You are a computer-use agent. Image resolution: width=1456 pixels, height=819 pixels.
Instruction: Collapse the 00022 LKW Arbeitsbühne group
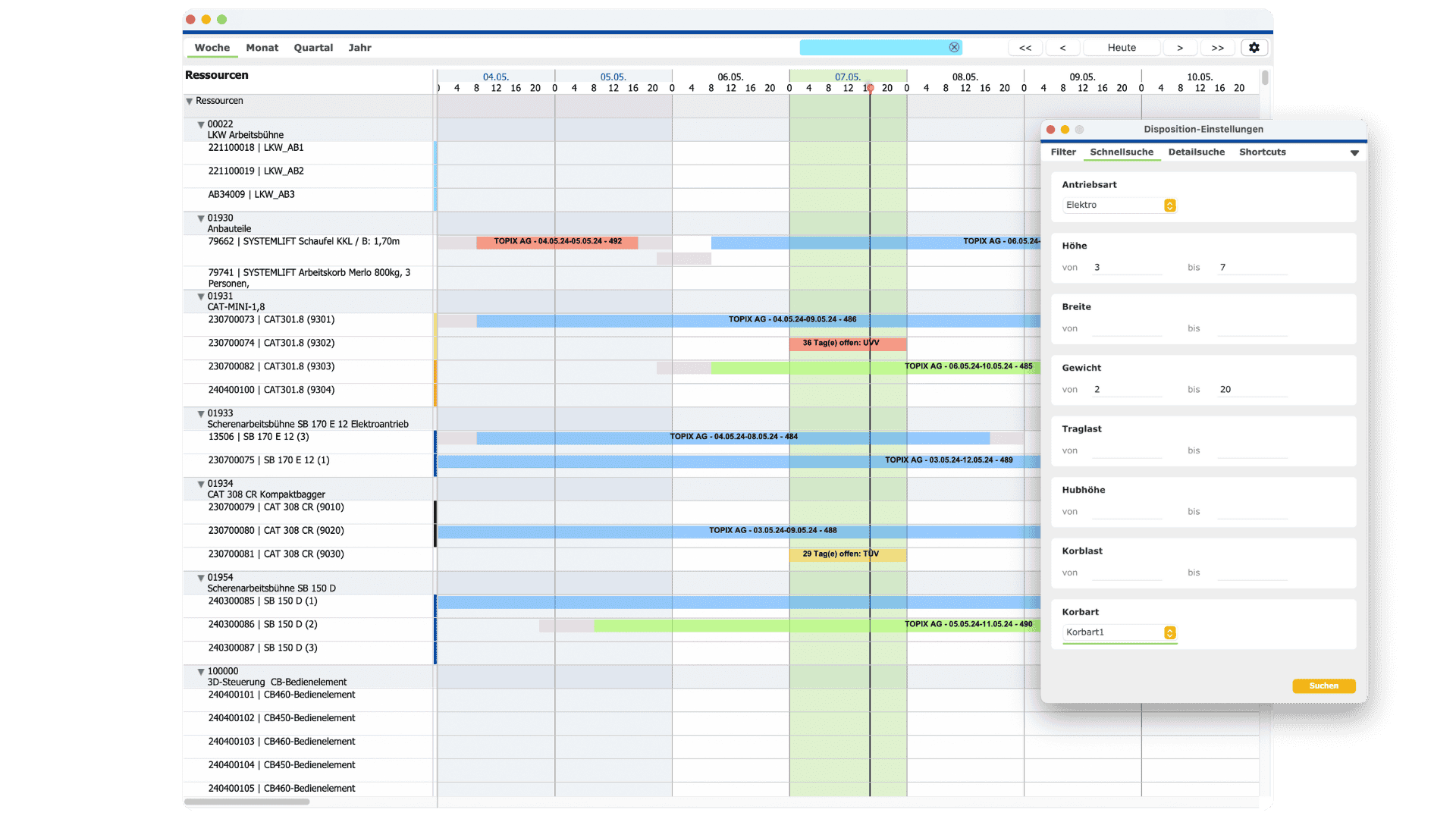click(x=201, y=124)
